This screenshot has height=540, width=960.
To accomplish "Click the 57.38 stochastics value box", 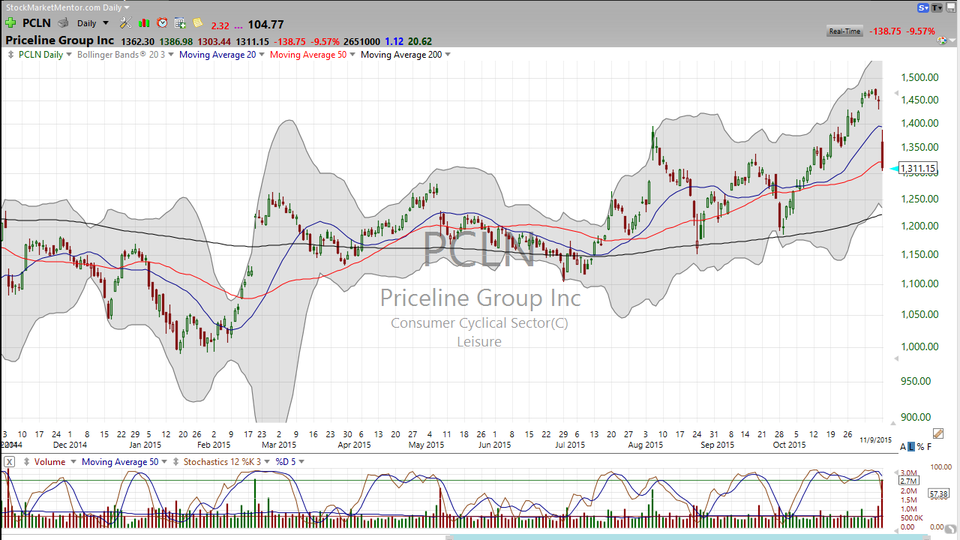I will [x=938, y=493].
